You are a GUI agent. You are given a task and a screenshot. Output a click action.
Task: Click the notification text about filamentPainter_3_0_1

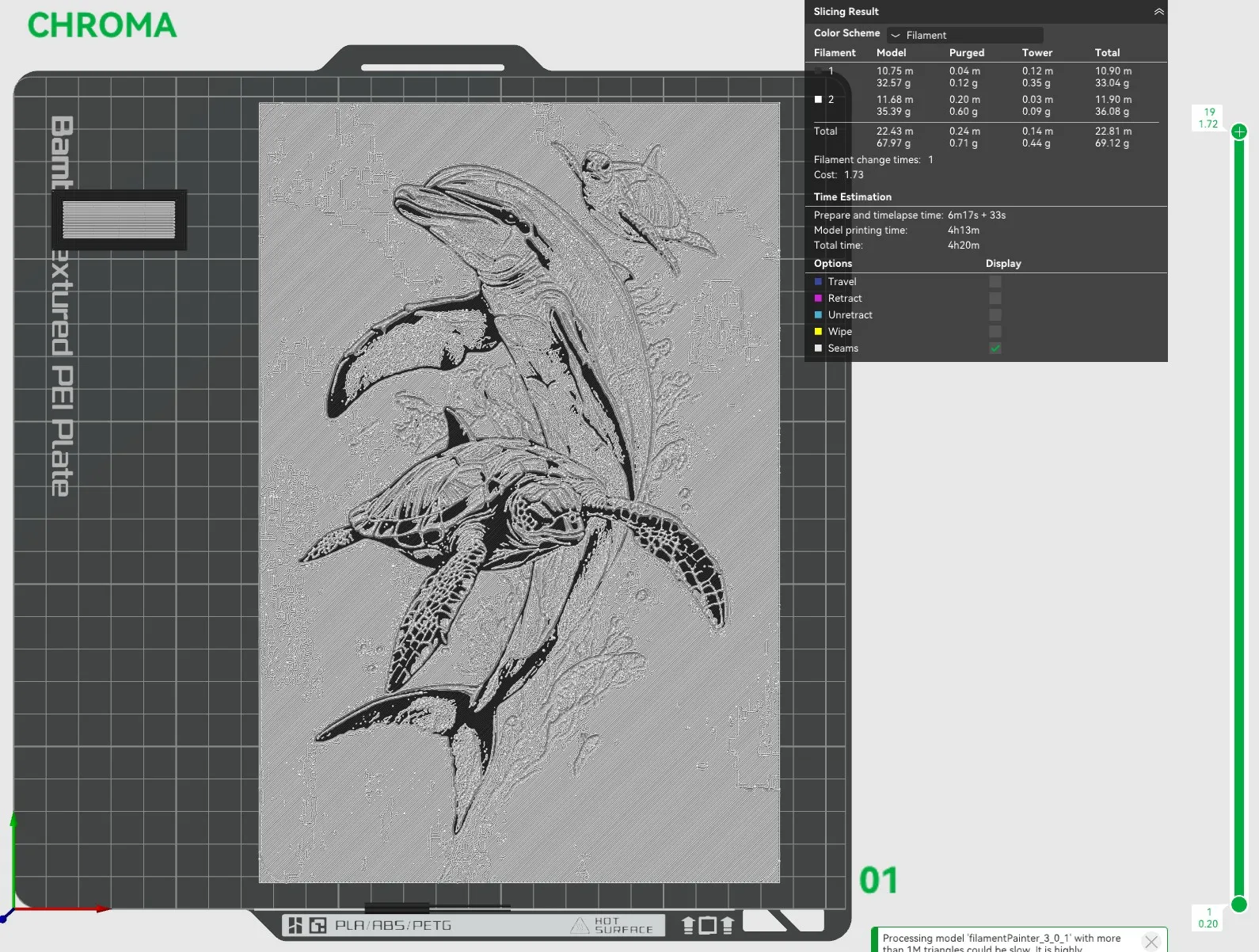tap(1002, 942)
